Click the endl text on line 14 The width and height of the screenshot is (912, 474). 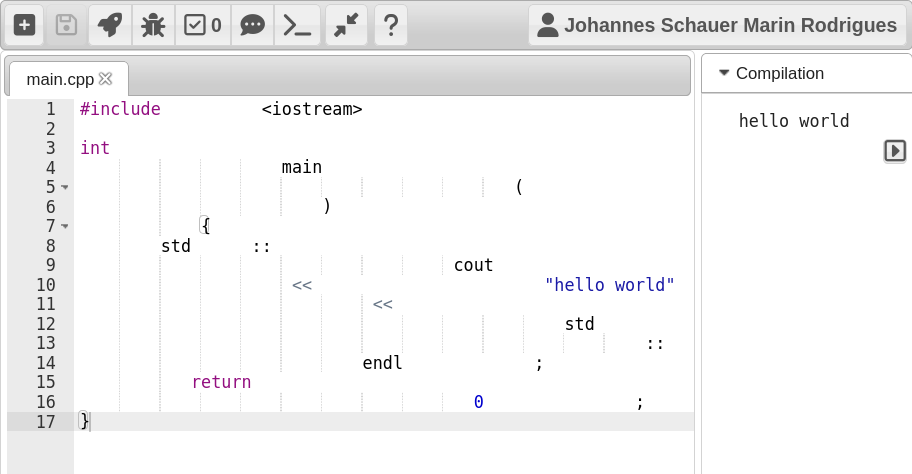tap(382, 363)
